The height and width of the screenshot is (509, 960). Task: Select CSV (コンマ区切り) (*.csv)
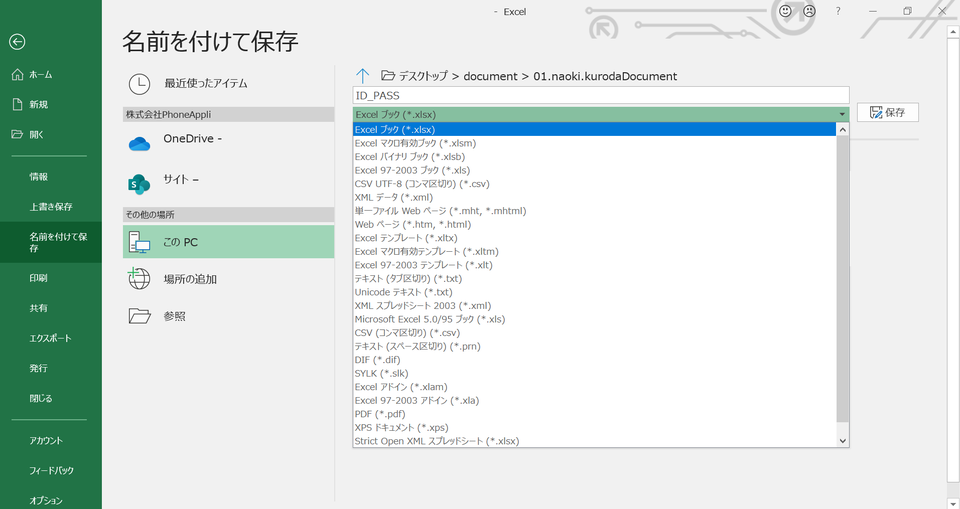click(x=594, y=332)
